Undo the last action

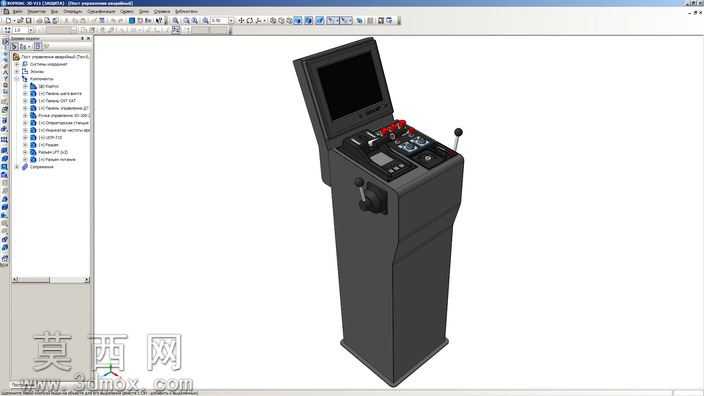click(x=113, y=21)
